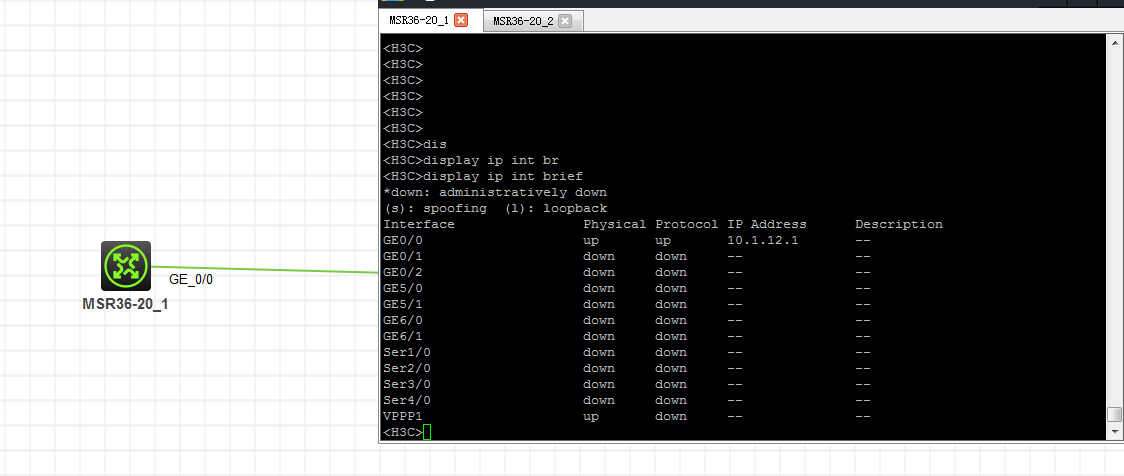Click the '(s): spoofing (l): loopback' legend line

[495, 209]
